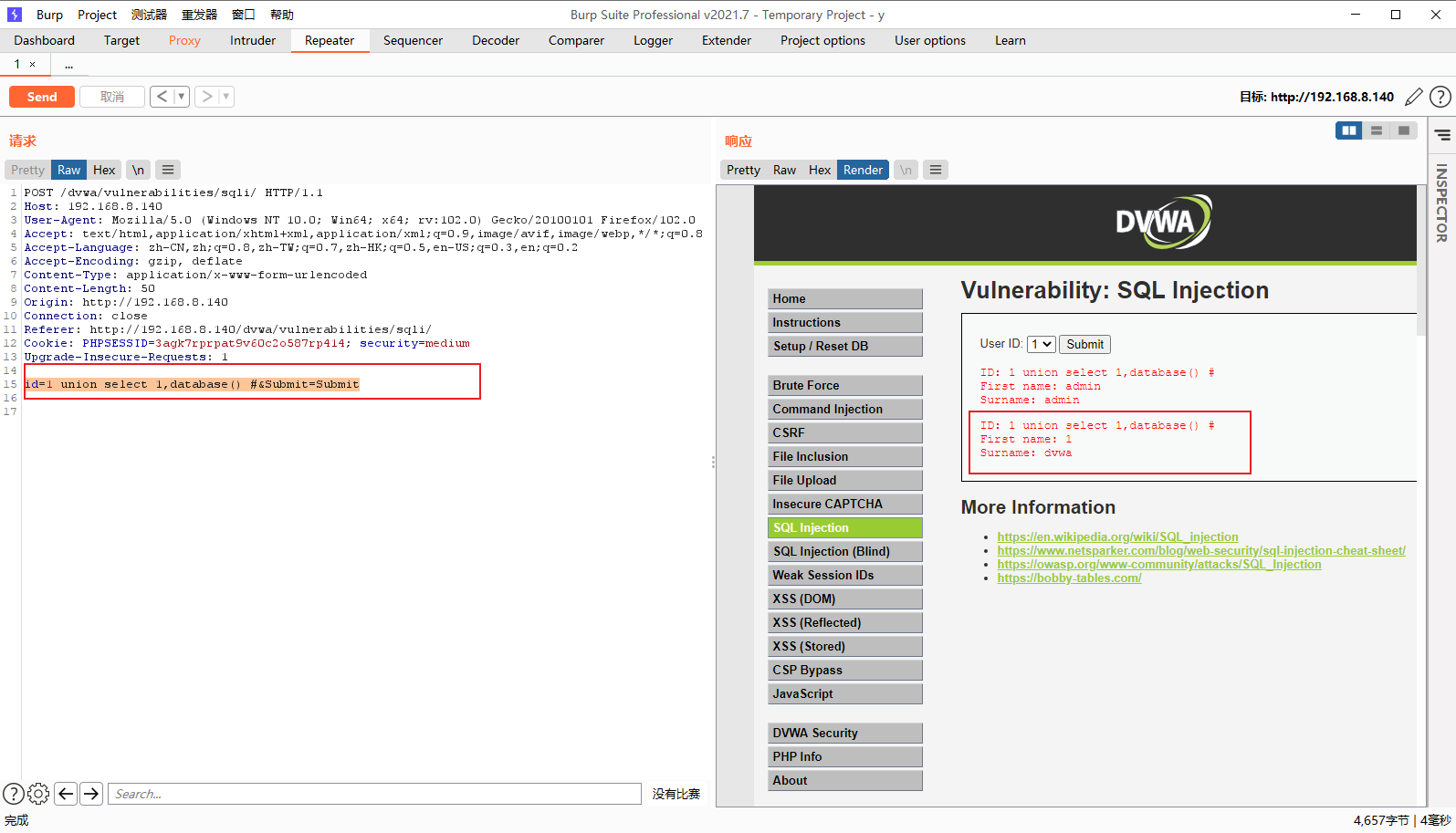This screenshot has width=1456, height=833.
Task: Open the User ID dropdown
Action: point(1042,344)
